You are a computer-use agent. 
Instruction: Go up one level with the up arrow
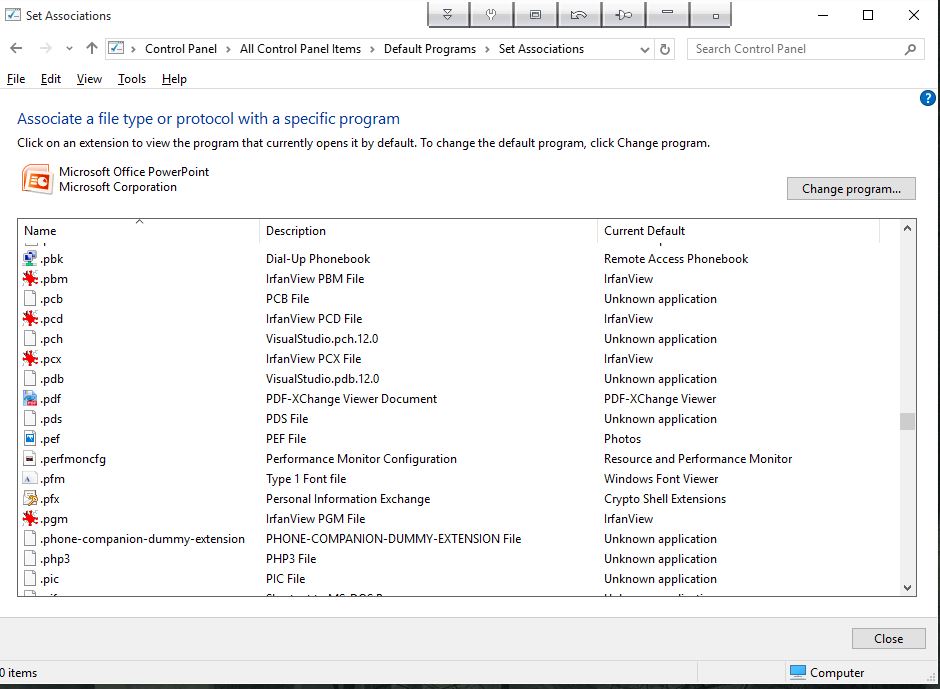pyautogui.click(x=92, y=49)
